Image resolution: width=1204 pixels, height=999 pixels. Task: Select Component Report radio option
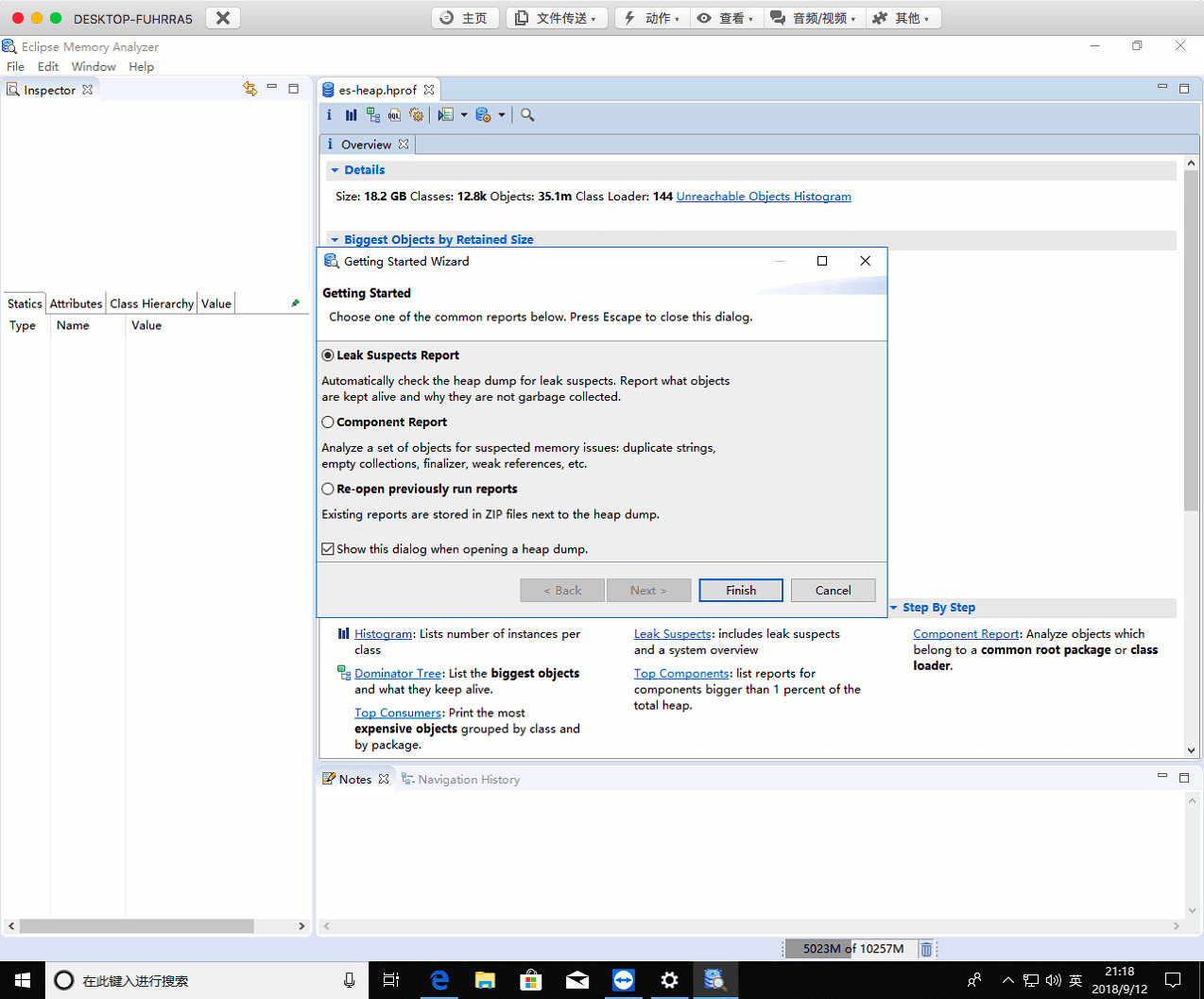pos(328,422)
